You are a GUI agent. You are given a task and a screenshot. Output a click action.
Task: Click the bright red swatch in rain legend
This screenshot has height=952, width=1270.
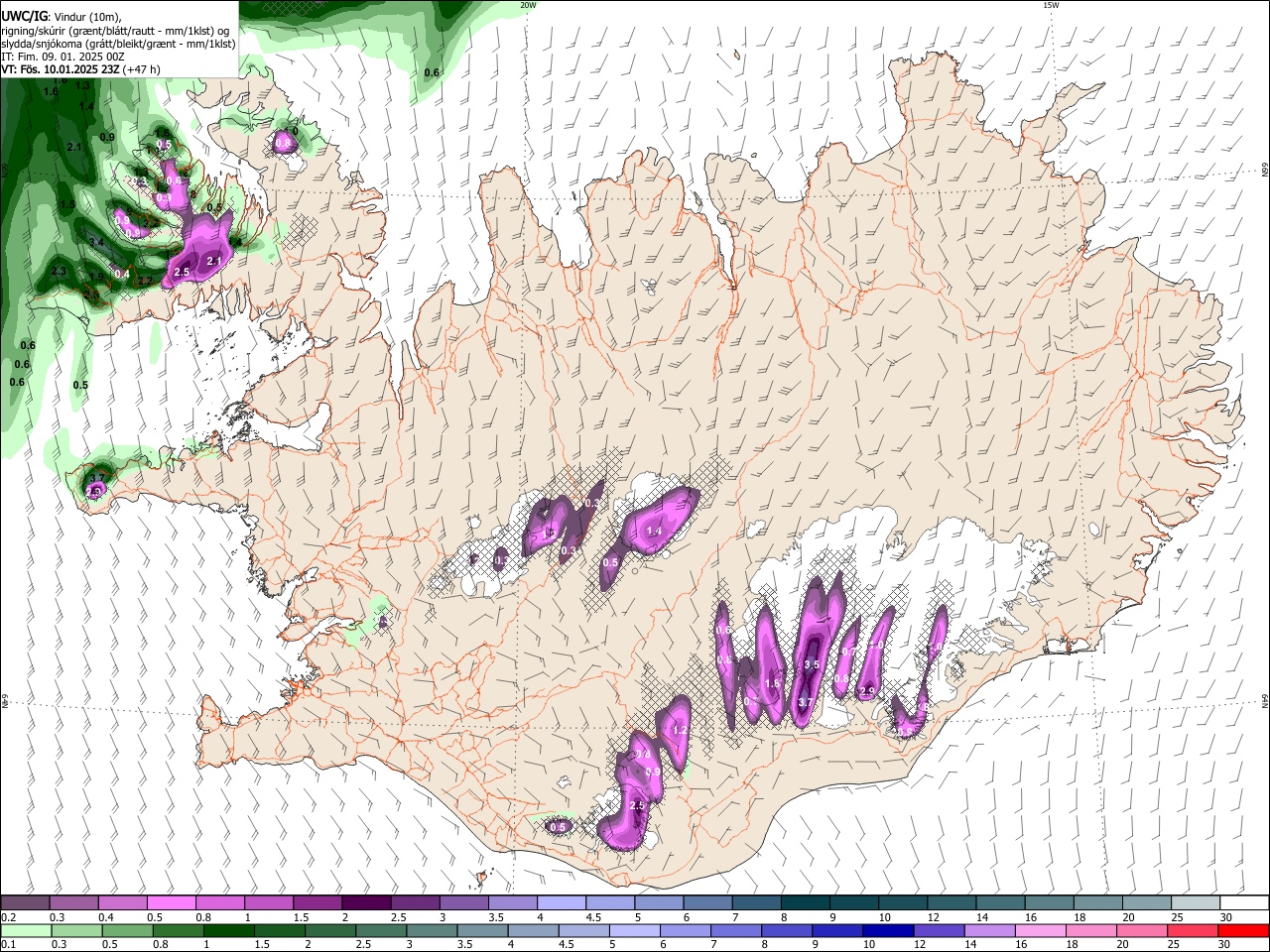(x=1243, y=931)
